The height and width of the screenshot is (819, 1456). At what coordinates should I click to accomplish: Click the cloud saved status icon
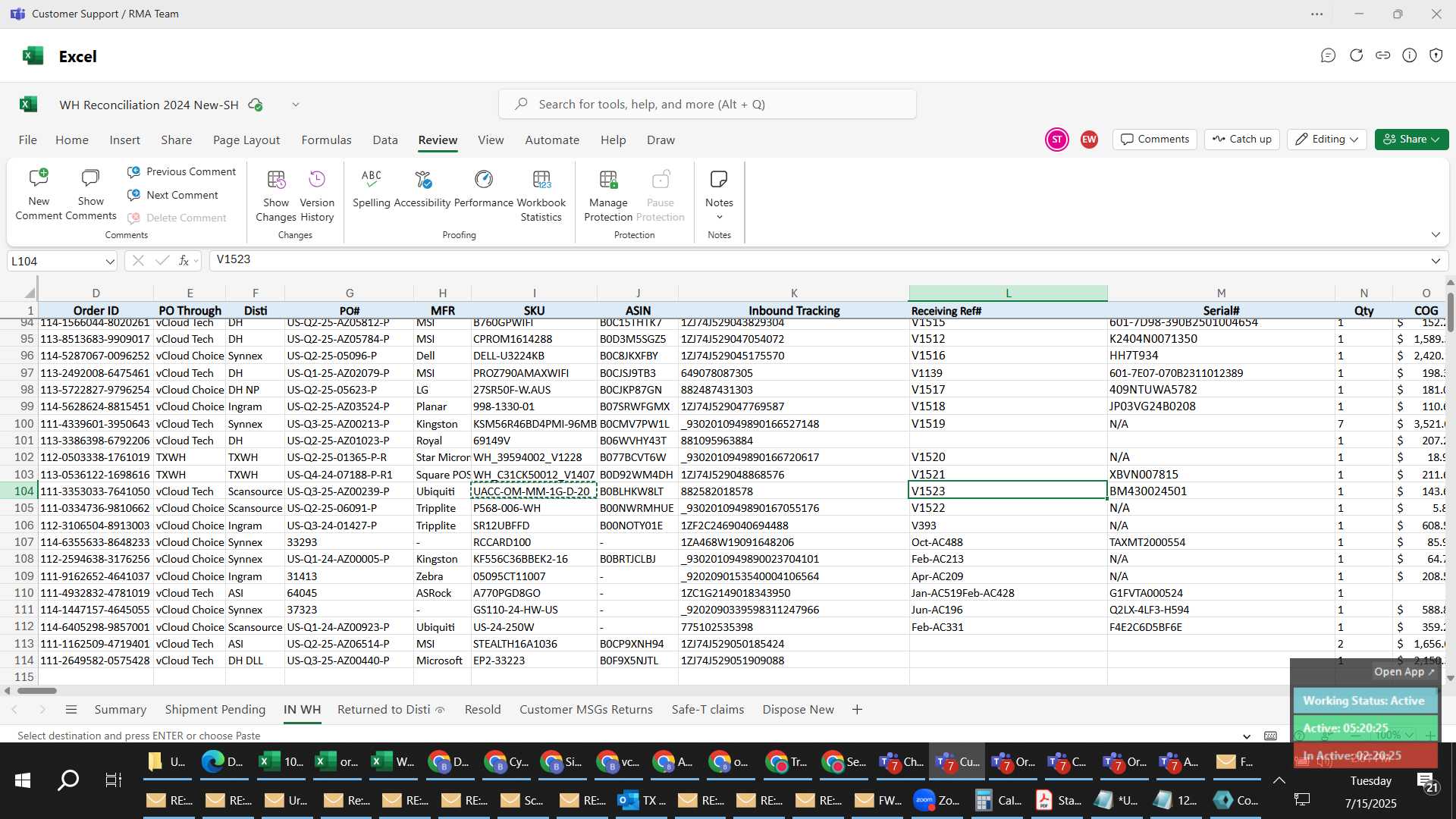(x=256, y=105)
